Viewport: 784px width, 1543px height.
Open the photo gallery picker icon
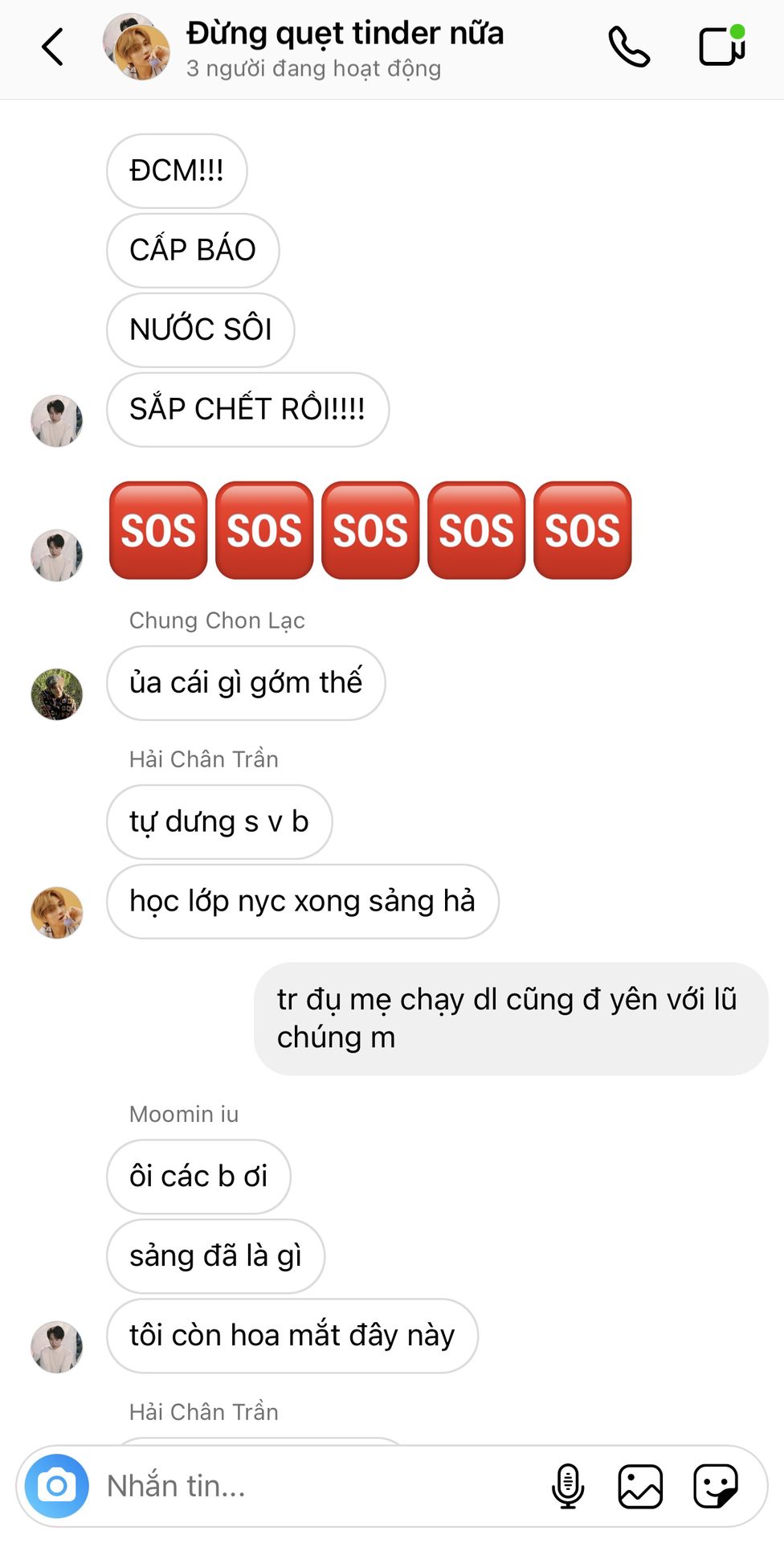tap(640, 1486)
